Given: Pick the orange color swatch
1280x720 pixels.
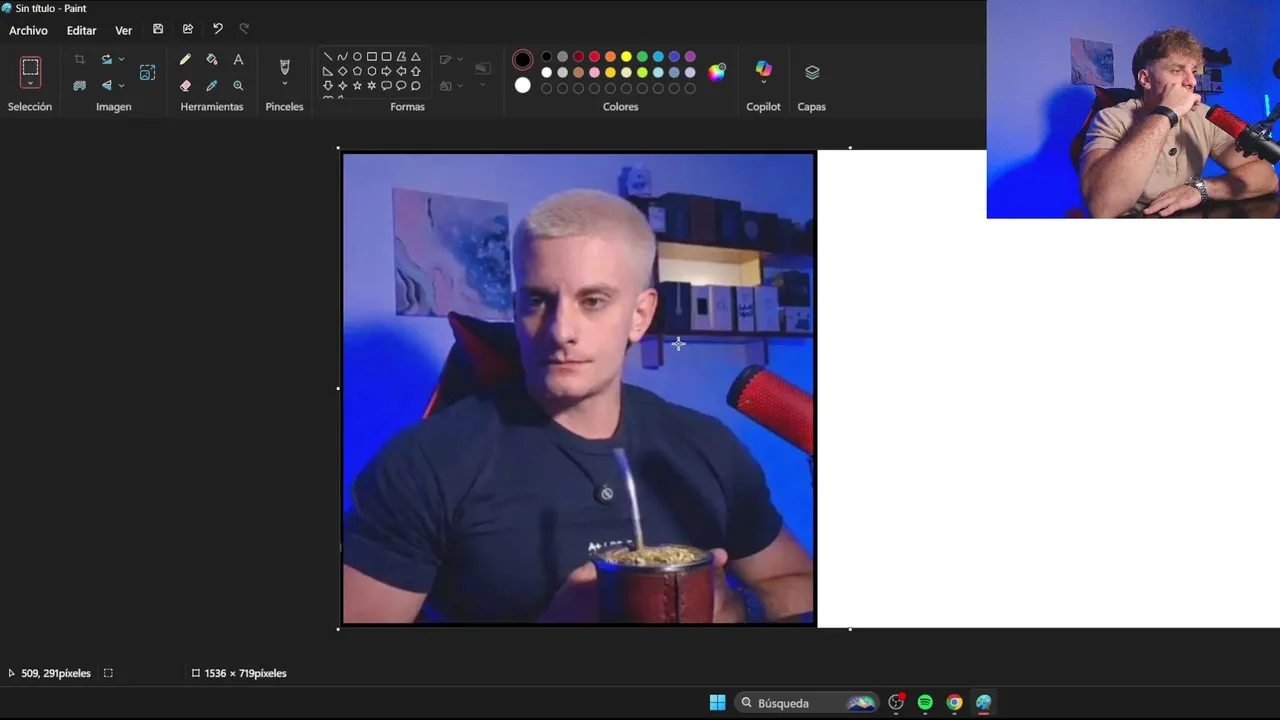Looking at the screenshot, I should coord(610,56).
